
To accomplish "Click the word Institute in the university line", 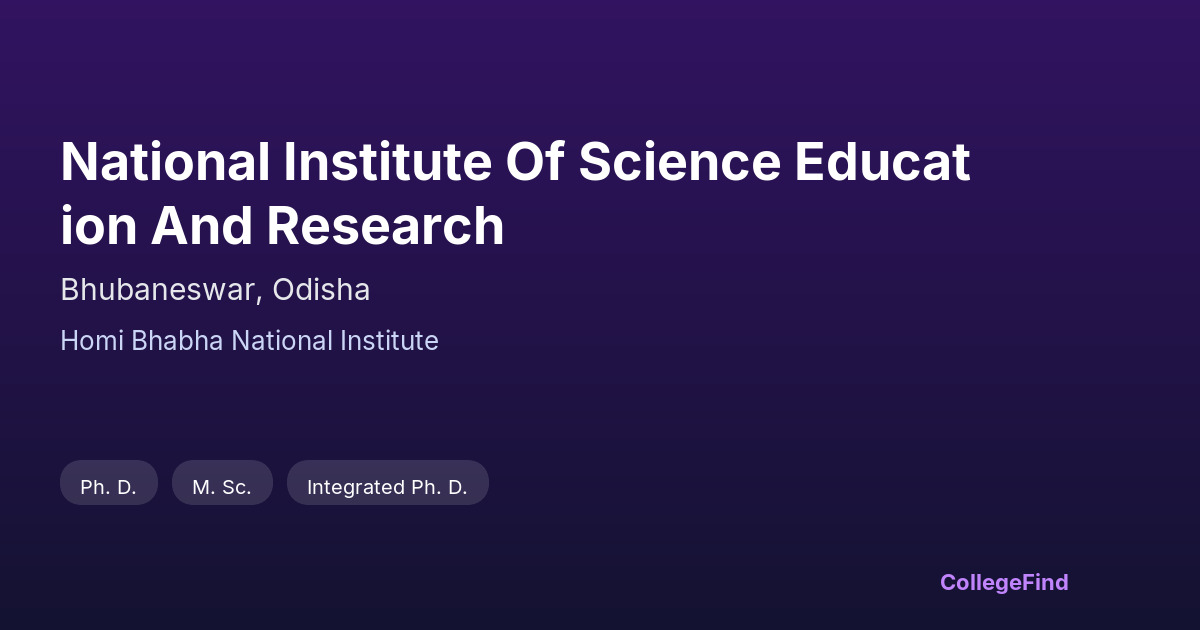I will click(x=389, y=341).
